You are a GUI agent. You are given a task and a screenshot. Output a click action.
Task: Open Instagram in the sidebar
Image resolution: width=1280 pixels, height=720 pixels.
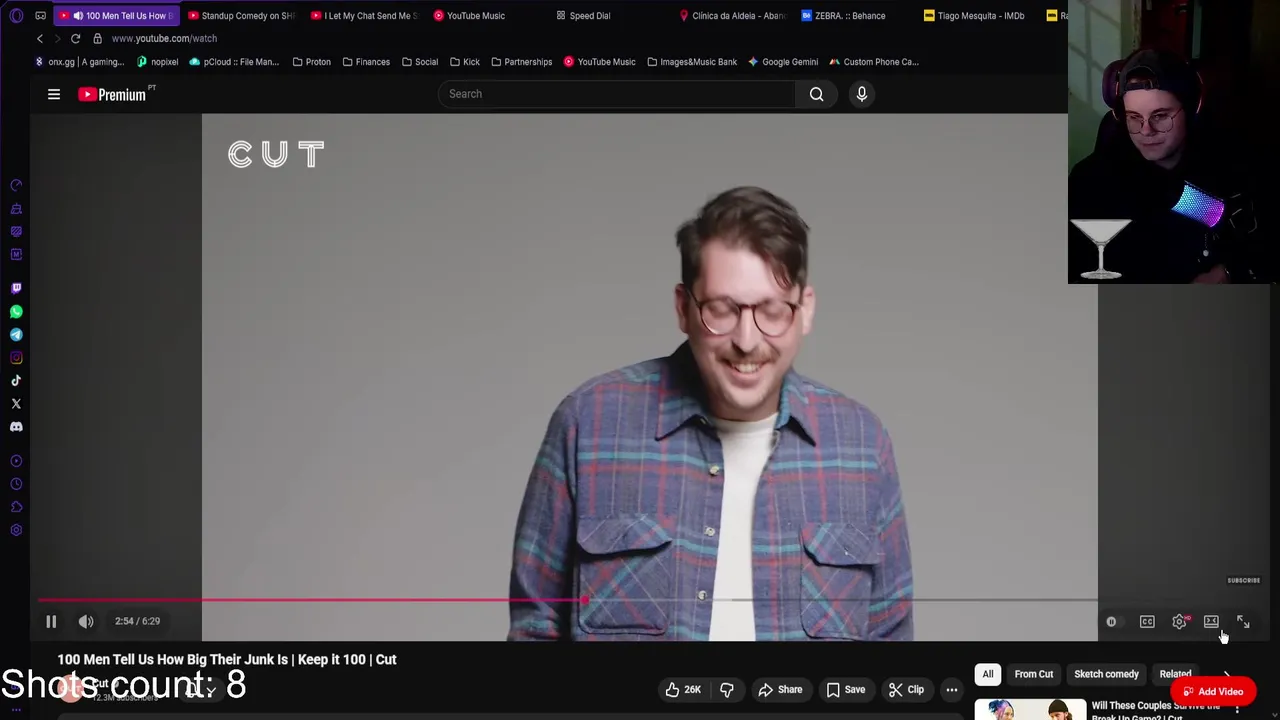click(16, 358)
